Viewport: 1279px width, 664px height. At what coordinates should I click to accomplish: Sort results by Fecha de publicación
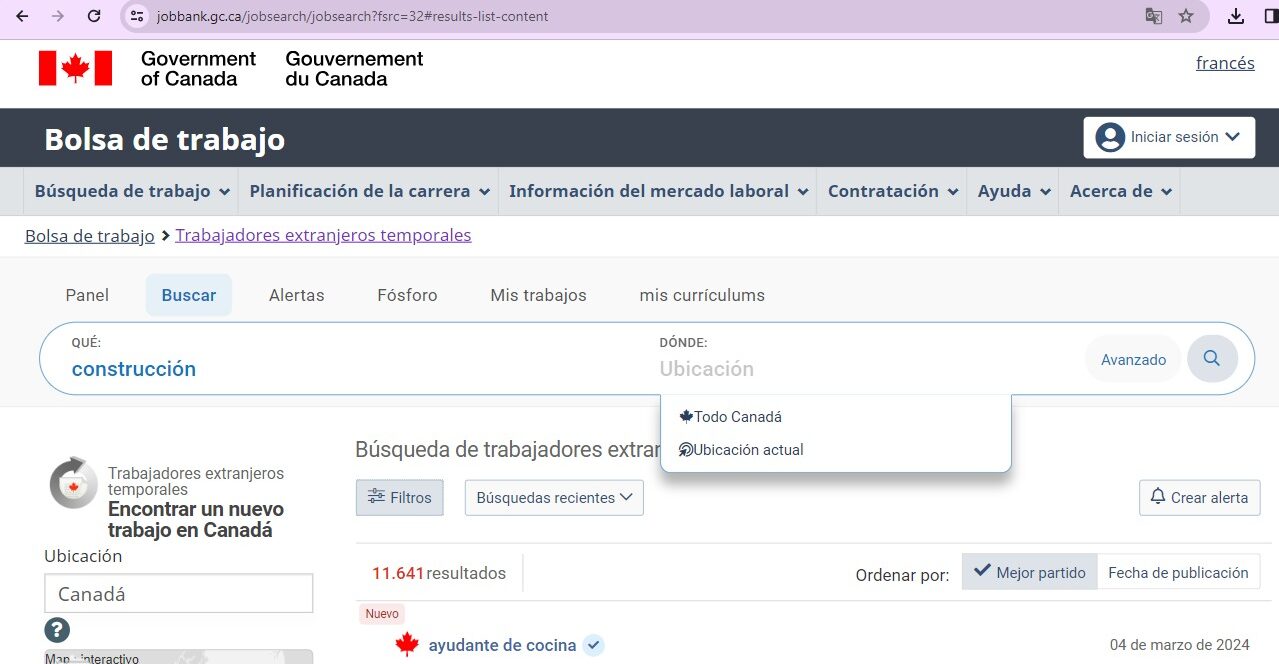coord(1178,573)
